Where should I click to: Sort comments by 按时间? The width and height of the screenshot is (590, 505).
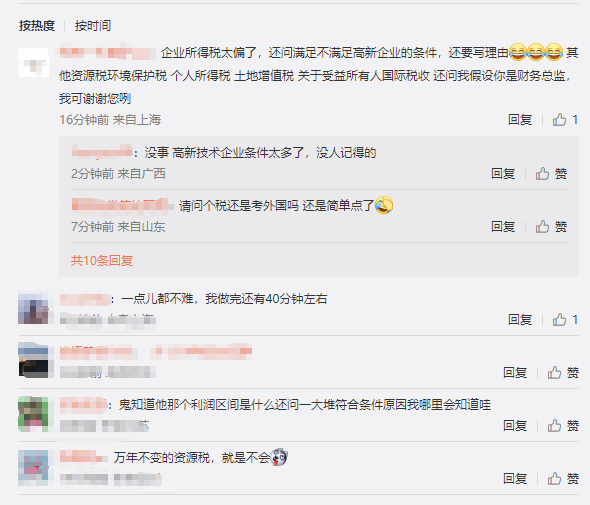[93, 26]
